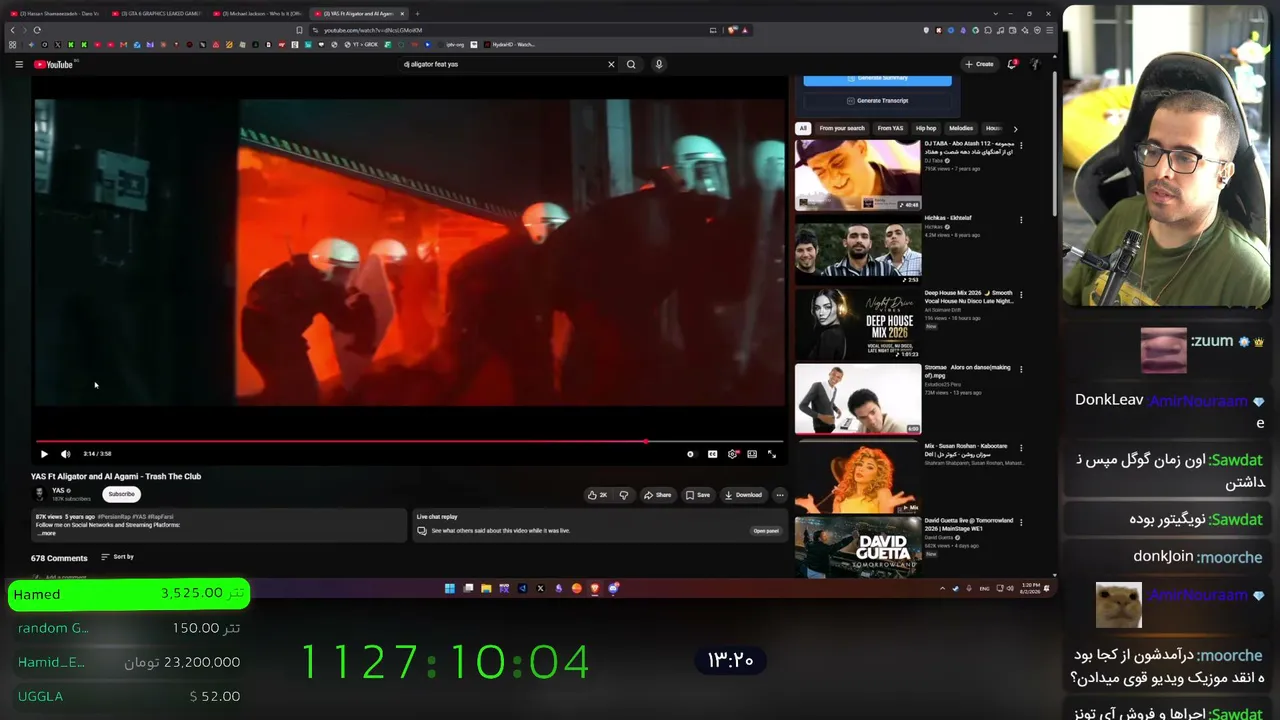Open options menu for Hichkas - Ekhtelaf
The height and width of the screenshot is (720, 1280).
1021,219
